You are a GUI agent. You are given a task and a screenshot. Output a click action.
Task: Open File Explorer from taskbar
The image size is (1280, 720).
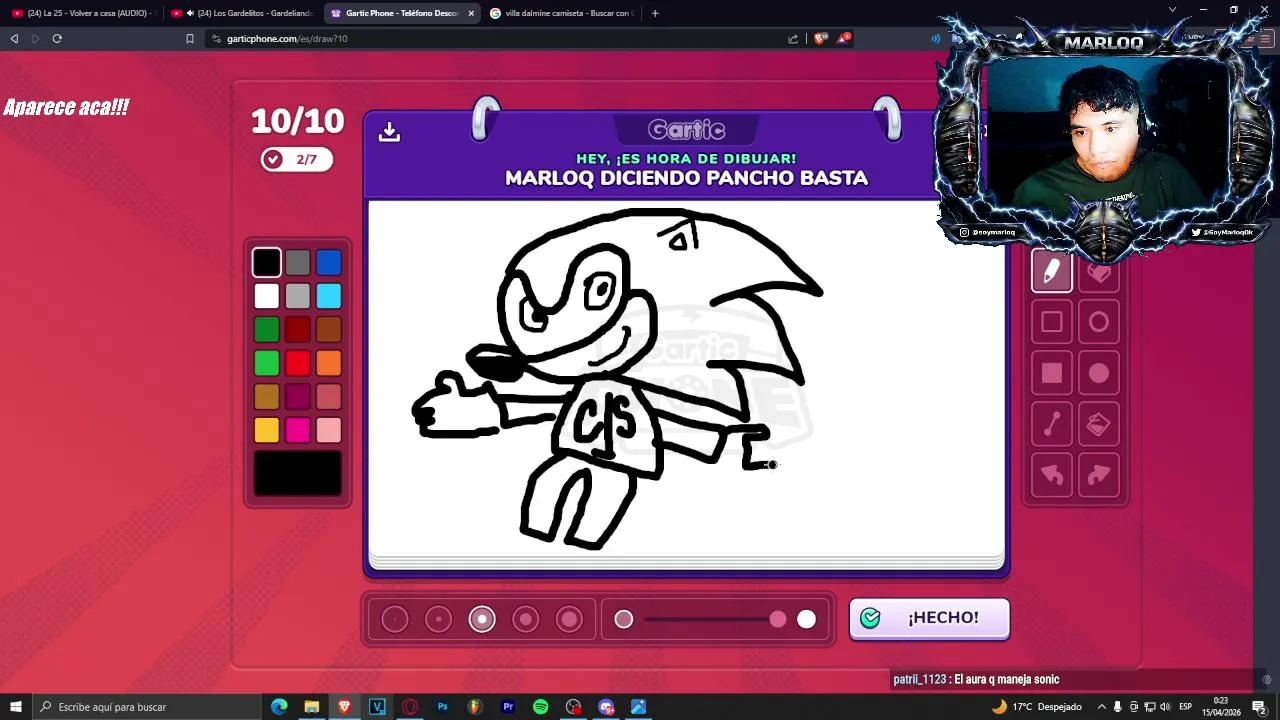point(312,707)
